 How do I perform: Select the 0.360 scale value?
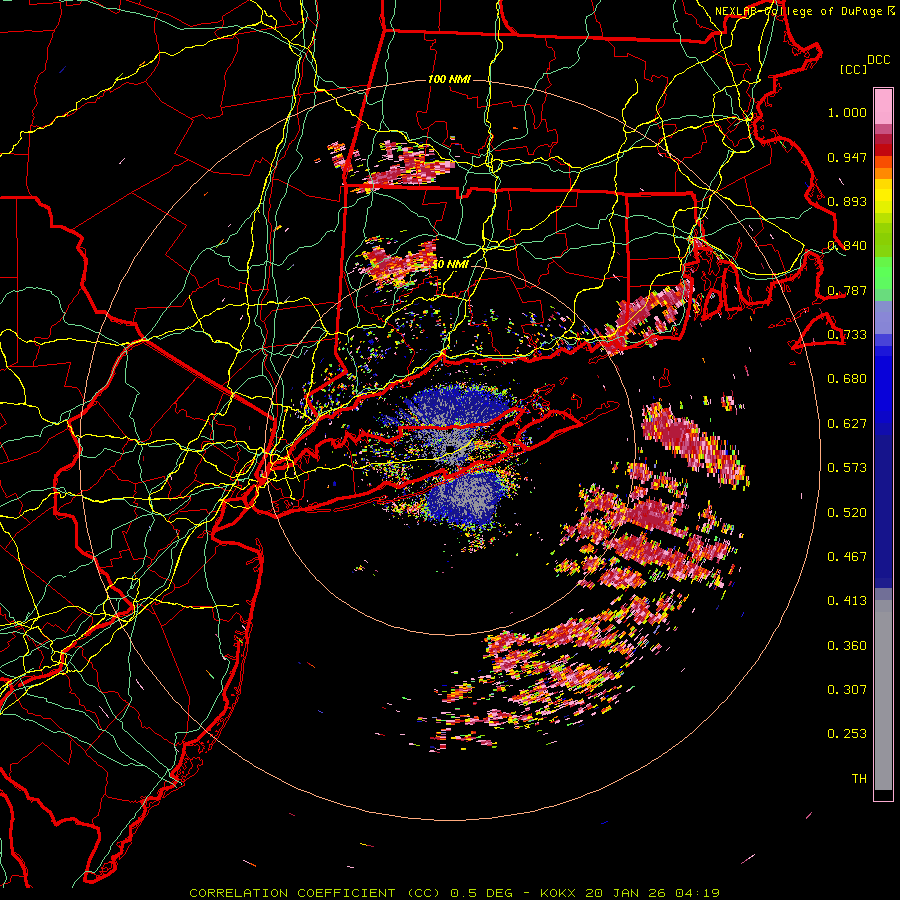[847, 646]
